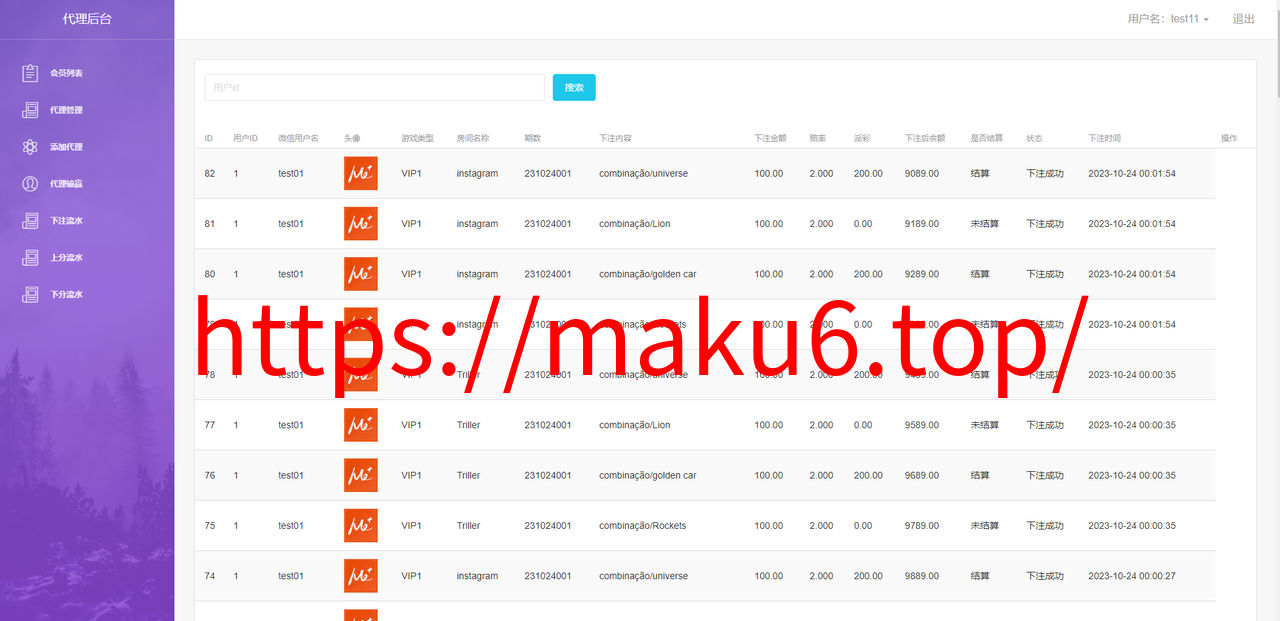
Task: Click the 下注时间 column header
Action: tap(1104, 138)
